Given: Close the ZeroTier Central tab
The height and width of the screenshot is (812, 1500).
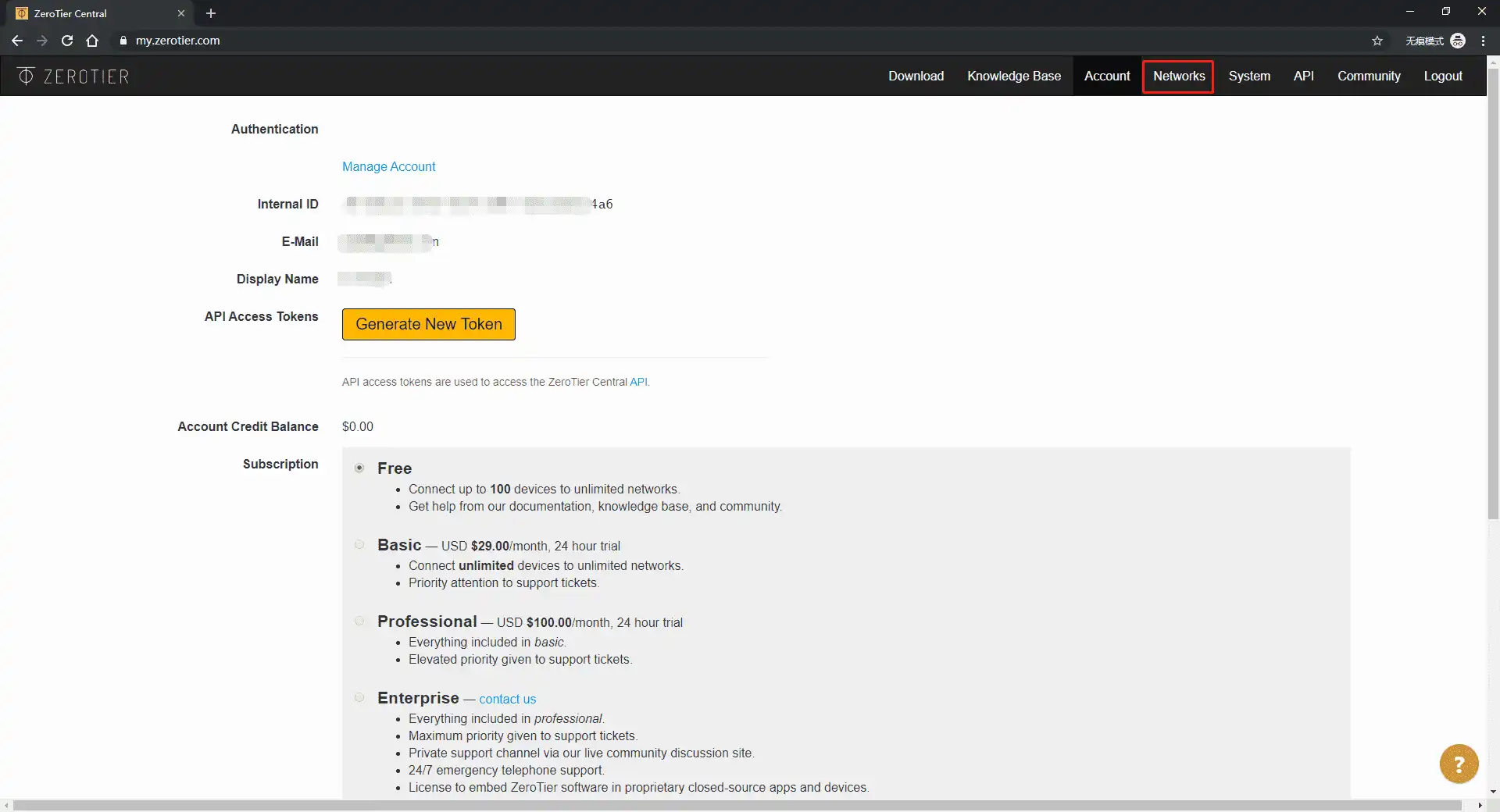Looking at the screenshot, I should 181,13.
